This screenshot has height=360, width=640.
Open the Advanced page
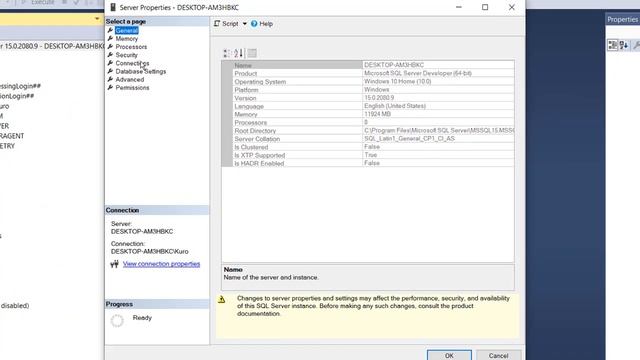click(130, 80)
